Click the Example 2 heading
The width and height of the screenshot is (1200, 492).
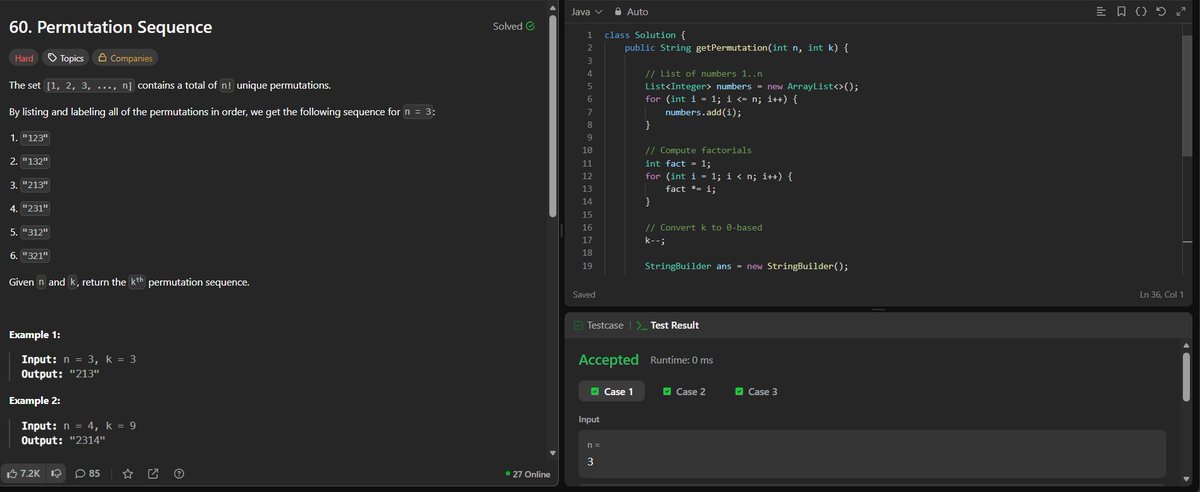coord(37,400)
